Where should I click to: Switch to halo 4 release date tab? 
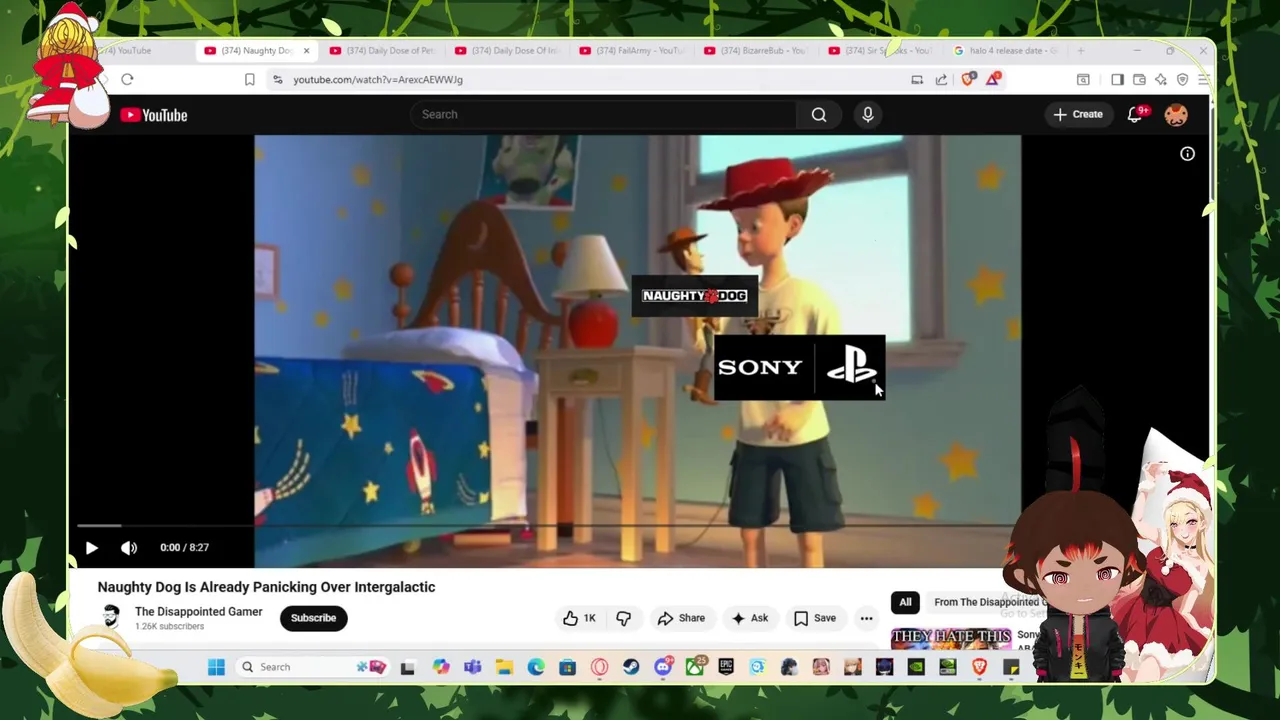1007,51
